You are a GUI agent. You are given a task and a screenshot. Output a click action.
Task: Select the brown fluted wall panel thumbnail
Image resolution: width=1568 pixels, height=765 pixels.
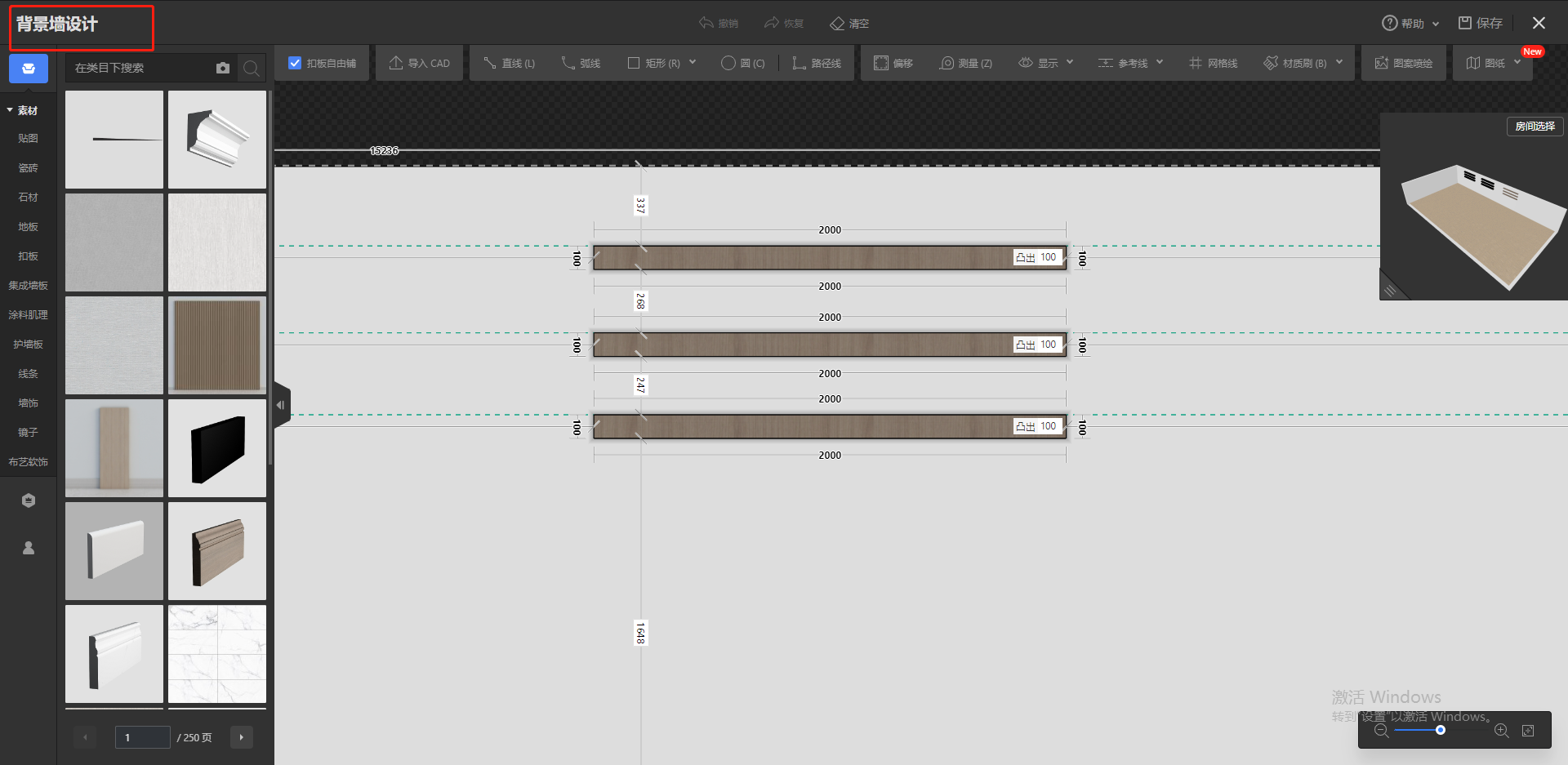tap(217, 345)
